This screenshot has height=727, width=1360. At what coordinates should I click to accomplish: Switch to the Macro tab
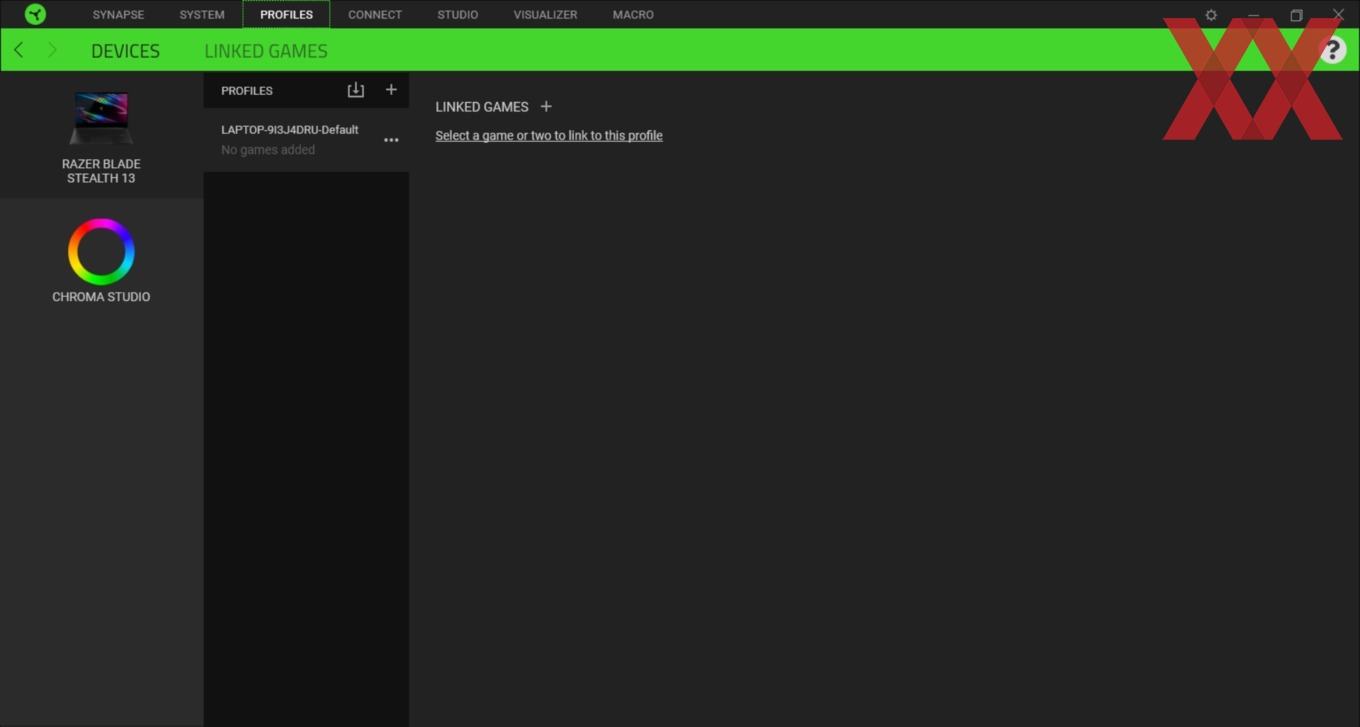(633, 15)
